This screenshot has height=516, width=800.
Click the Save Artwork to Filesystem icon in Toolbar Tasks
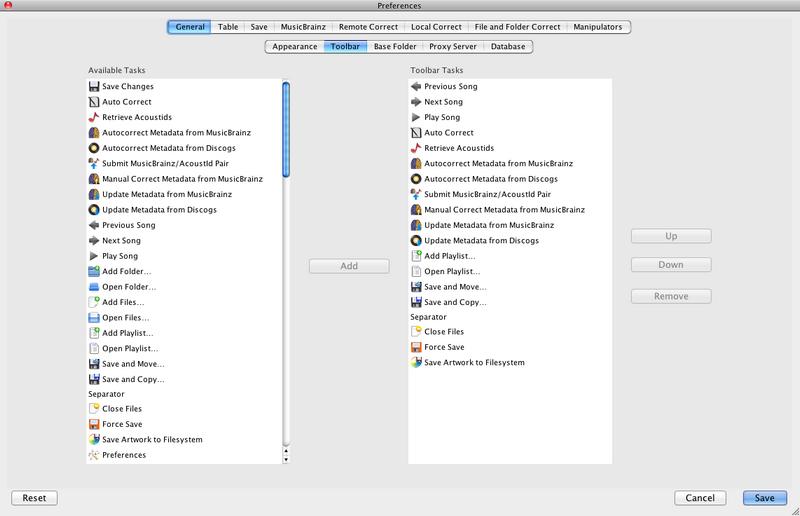416,362
